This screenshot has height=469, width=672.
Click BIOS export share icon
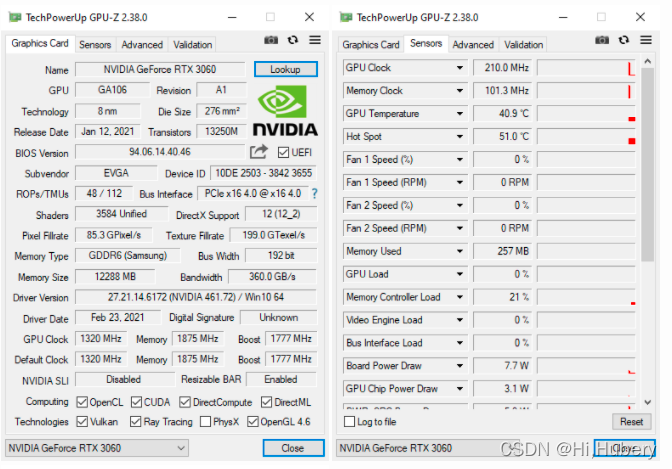(259, 152)
